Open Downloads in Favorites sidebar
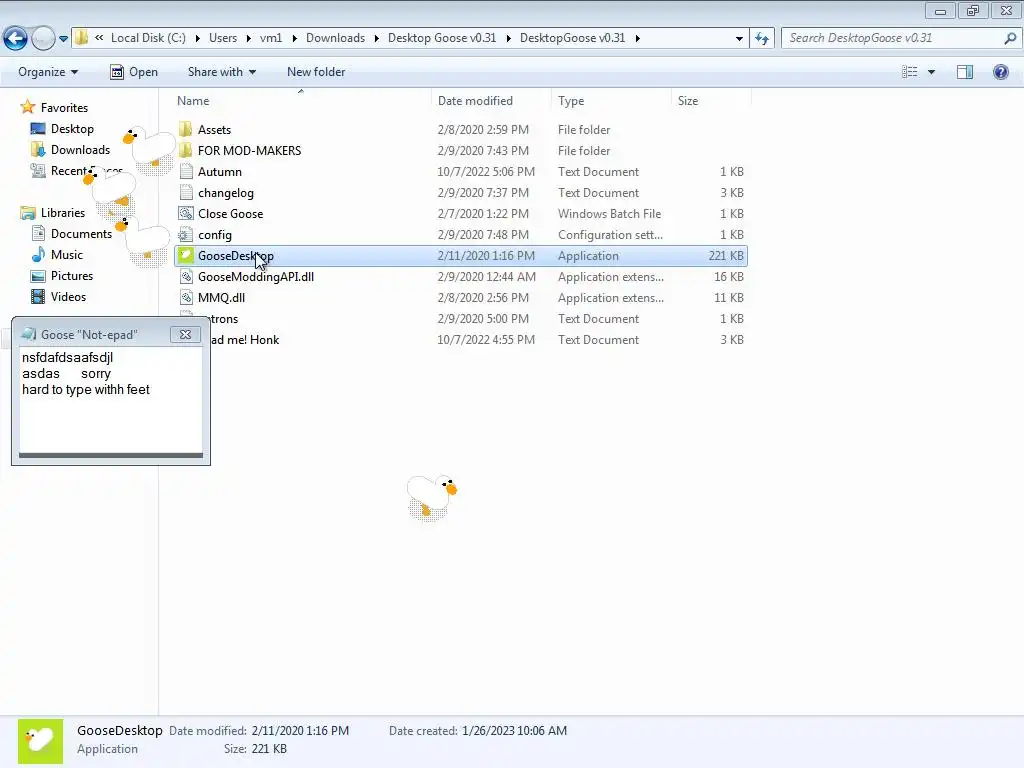The height and width of the screenshot is (768, 1024). point(80,150)
